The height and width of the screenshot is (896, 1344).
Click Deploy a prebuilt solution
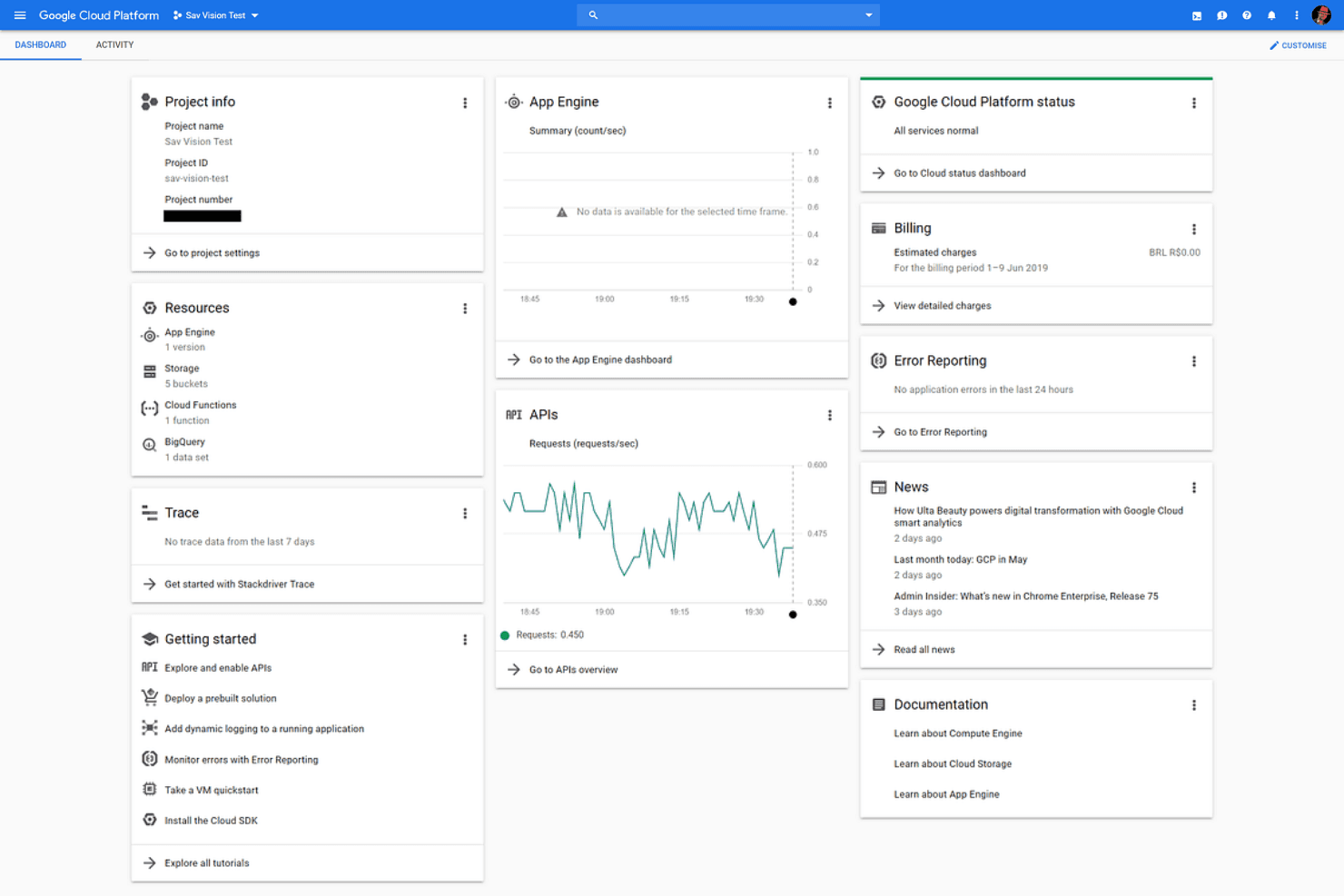click(221, 699)
